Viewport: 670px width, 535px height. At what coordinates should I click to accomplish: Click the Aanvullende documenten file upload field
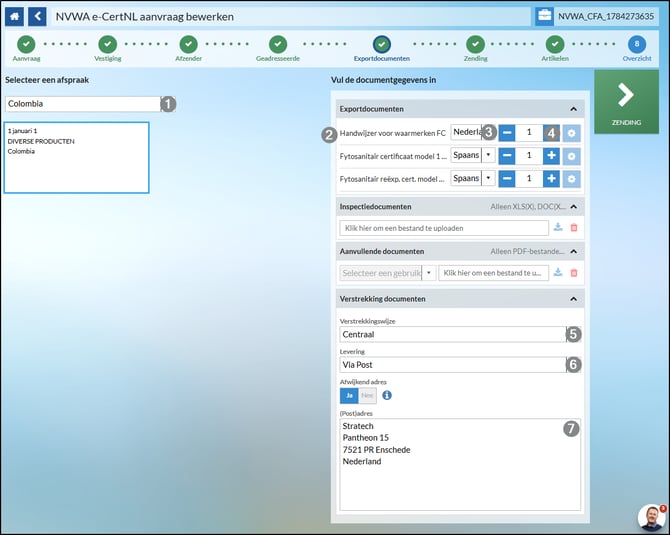pos(494,273)
